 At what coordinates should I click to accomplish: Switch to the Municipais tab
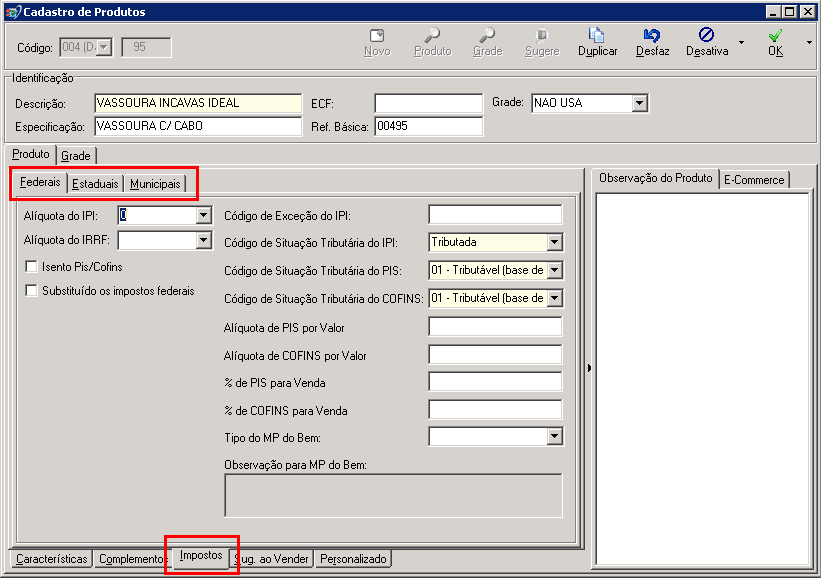155,184
